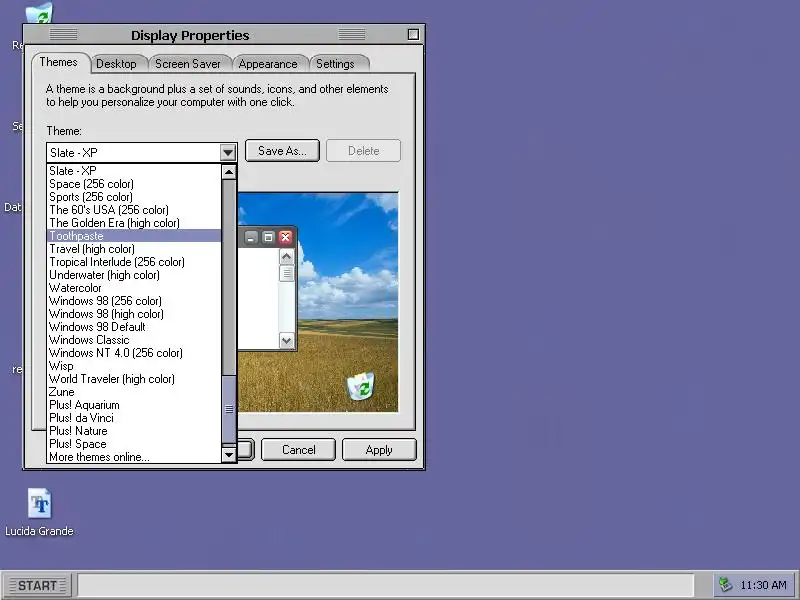This screenshot has width=800, height=600.
Task: Select the Wisp theme
Action: pyautogui.click(x=134, y=366)
